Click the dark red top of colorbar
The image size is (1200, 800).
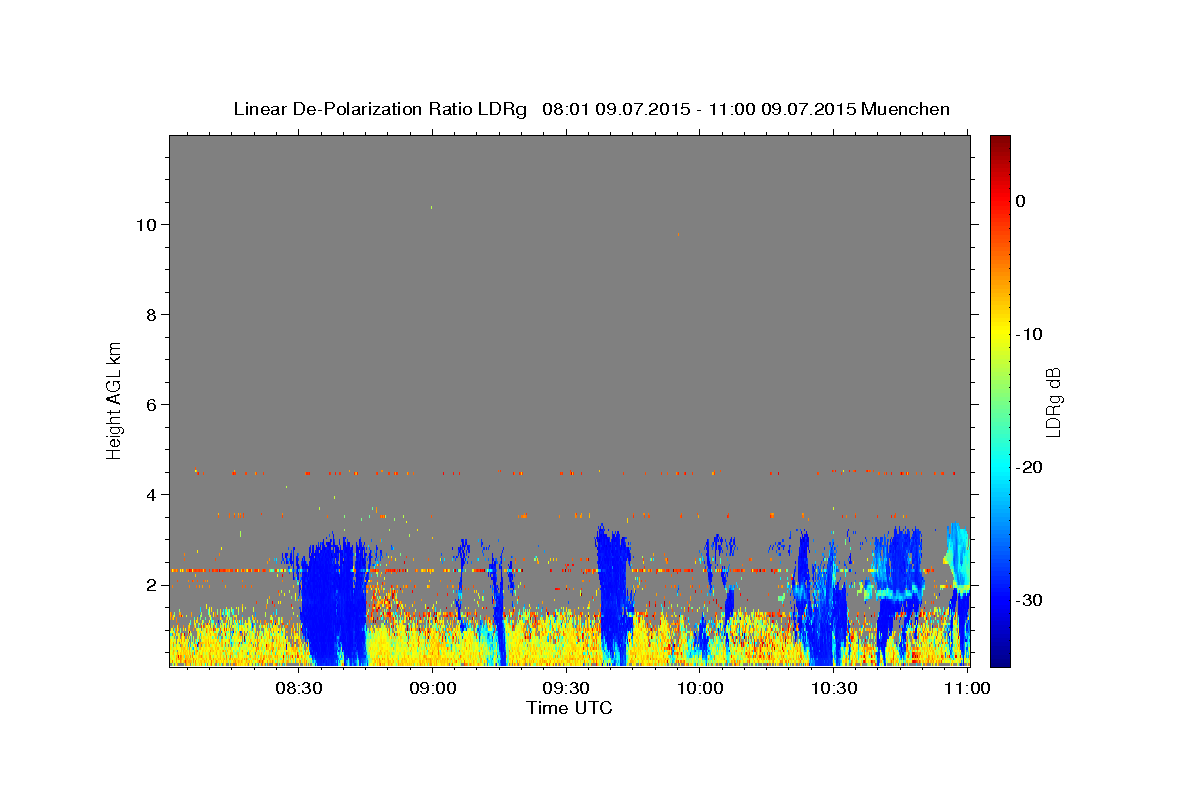1000,145
